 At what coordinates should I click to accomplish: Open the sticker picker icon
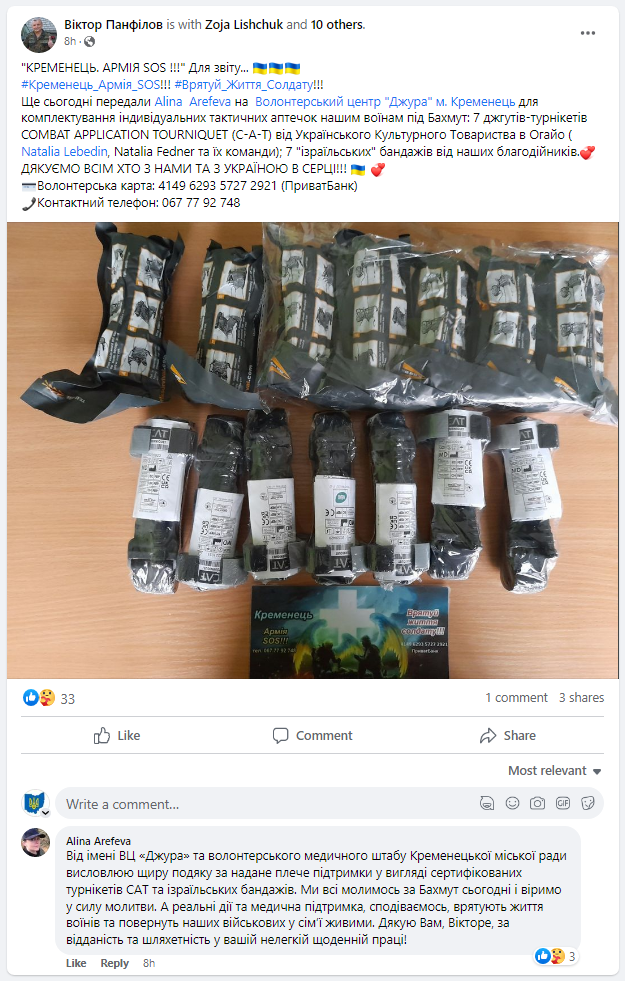tap(587, 803)
